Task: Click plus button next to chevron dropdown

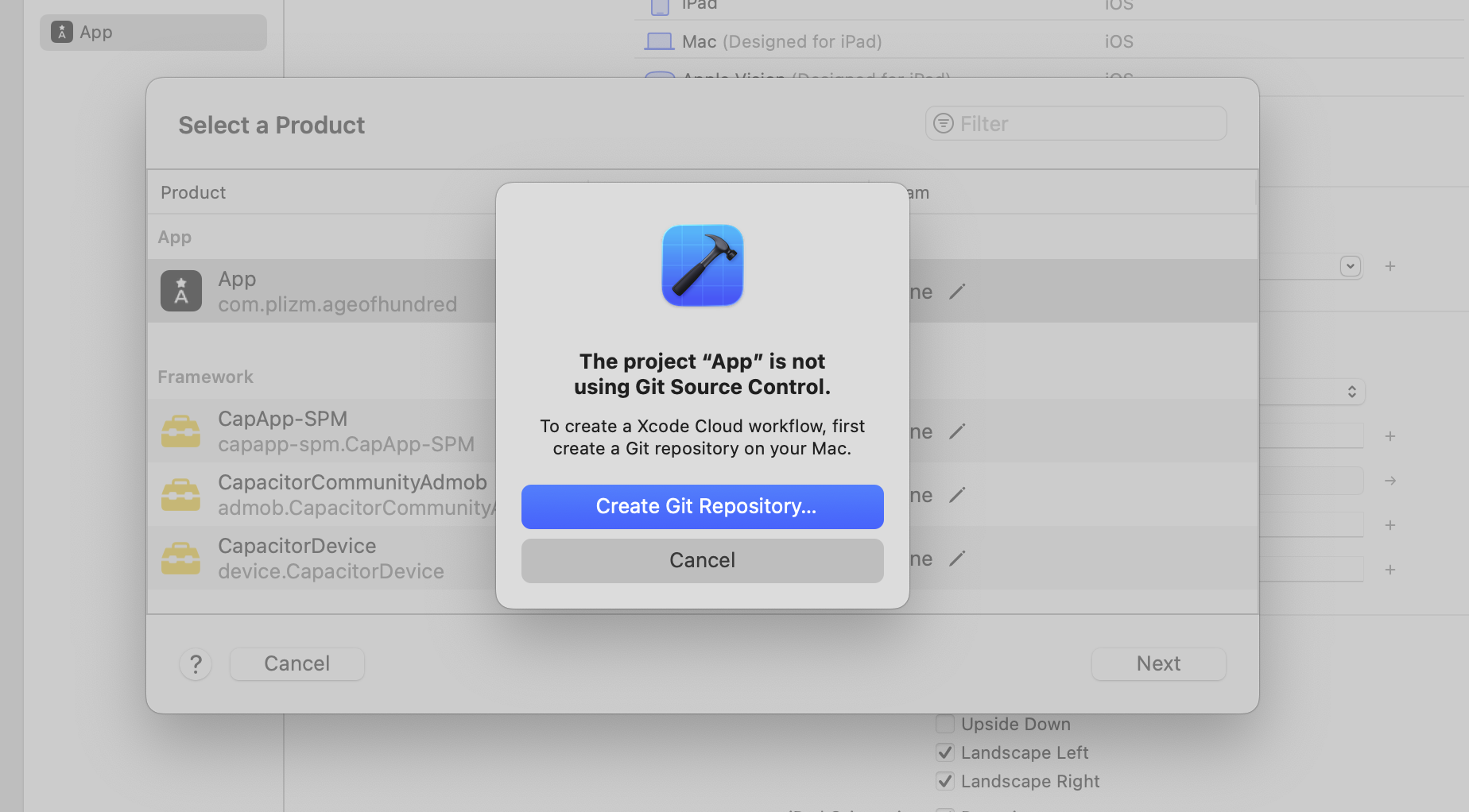Action: (1390, 266)
